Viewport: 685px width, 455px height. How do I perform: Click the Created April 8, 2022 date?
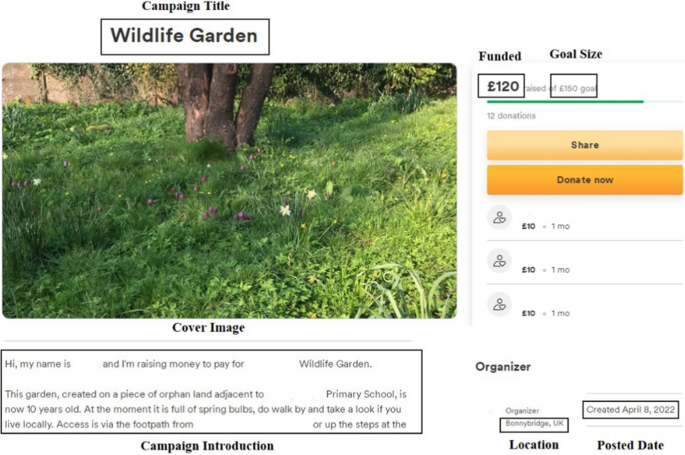pos(630,409)
